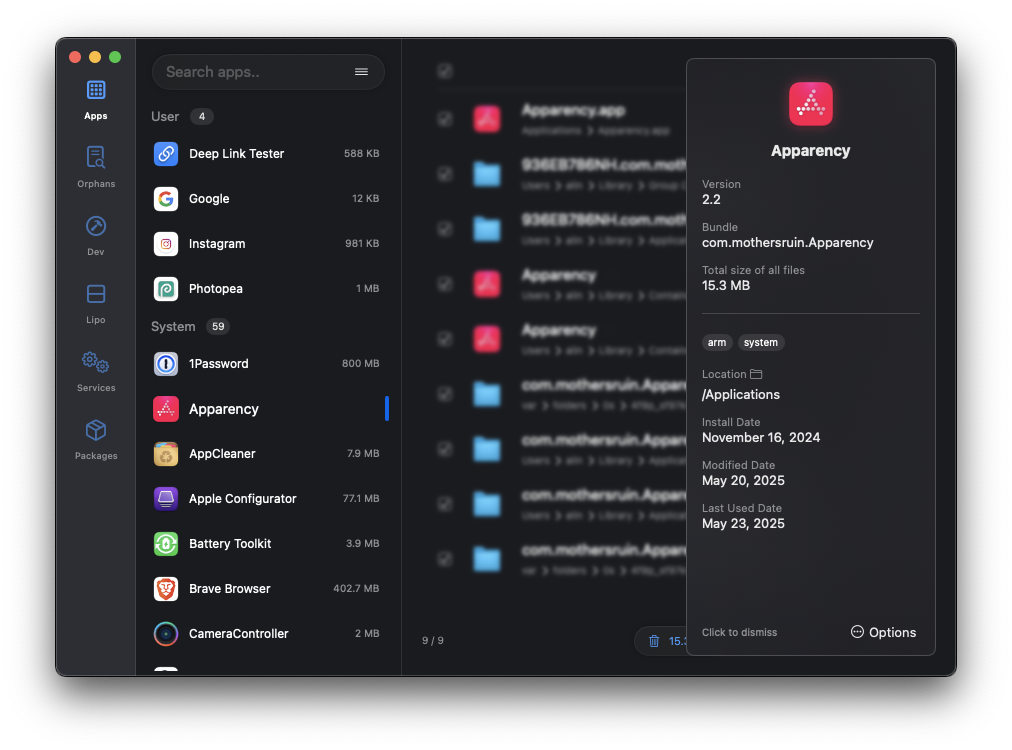Screen dimensions: 1012x750
Task: Click the arm architecture tag
Action: [x=717, y=343]
